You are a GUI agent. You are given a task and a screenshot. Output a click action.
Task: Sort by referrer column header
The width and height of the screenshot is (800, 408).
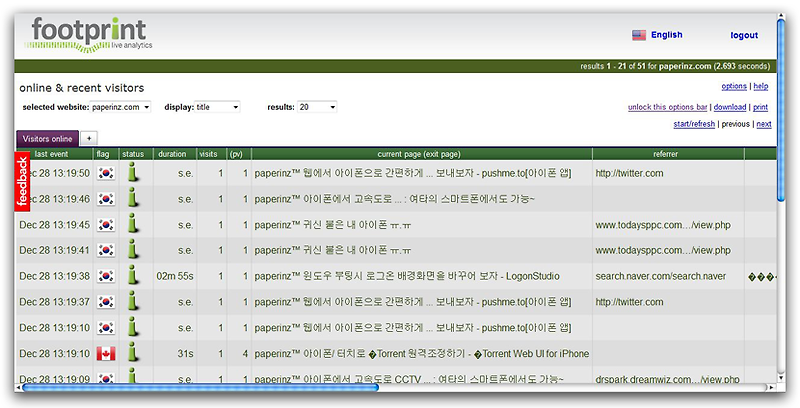point(665,154)
